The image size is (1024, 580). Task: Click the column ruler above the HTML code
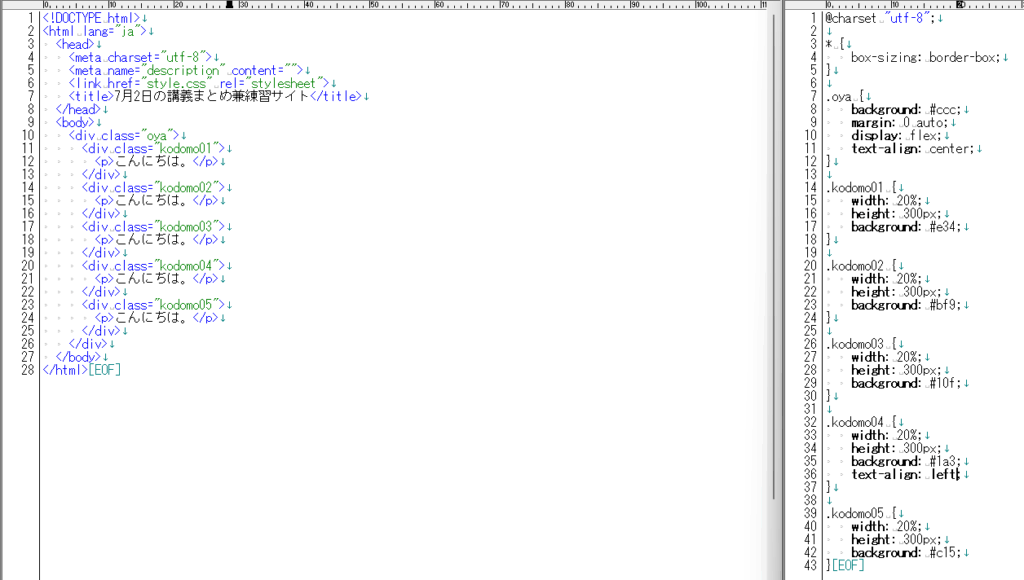(400, 5)
